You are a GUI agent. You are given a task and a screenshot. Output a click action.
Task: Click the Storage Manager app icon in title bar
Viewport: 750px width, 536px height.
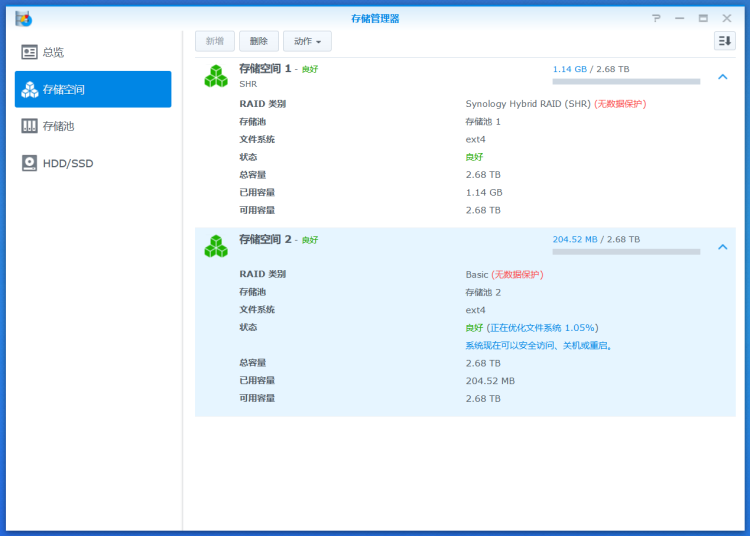tap(23, 19)
